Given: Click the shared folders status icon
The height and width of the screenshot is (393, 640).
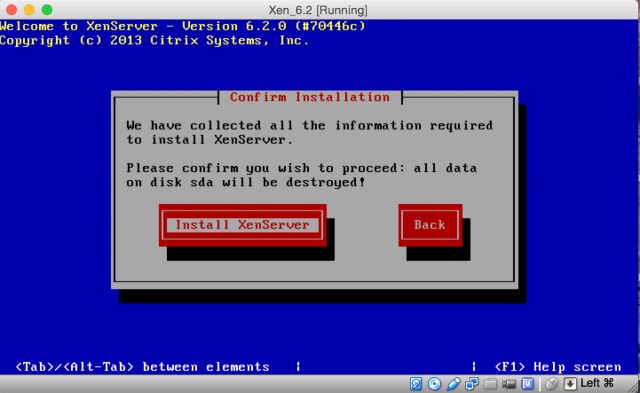Looking at the screenshot, I should coord(491,384).
